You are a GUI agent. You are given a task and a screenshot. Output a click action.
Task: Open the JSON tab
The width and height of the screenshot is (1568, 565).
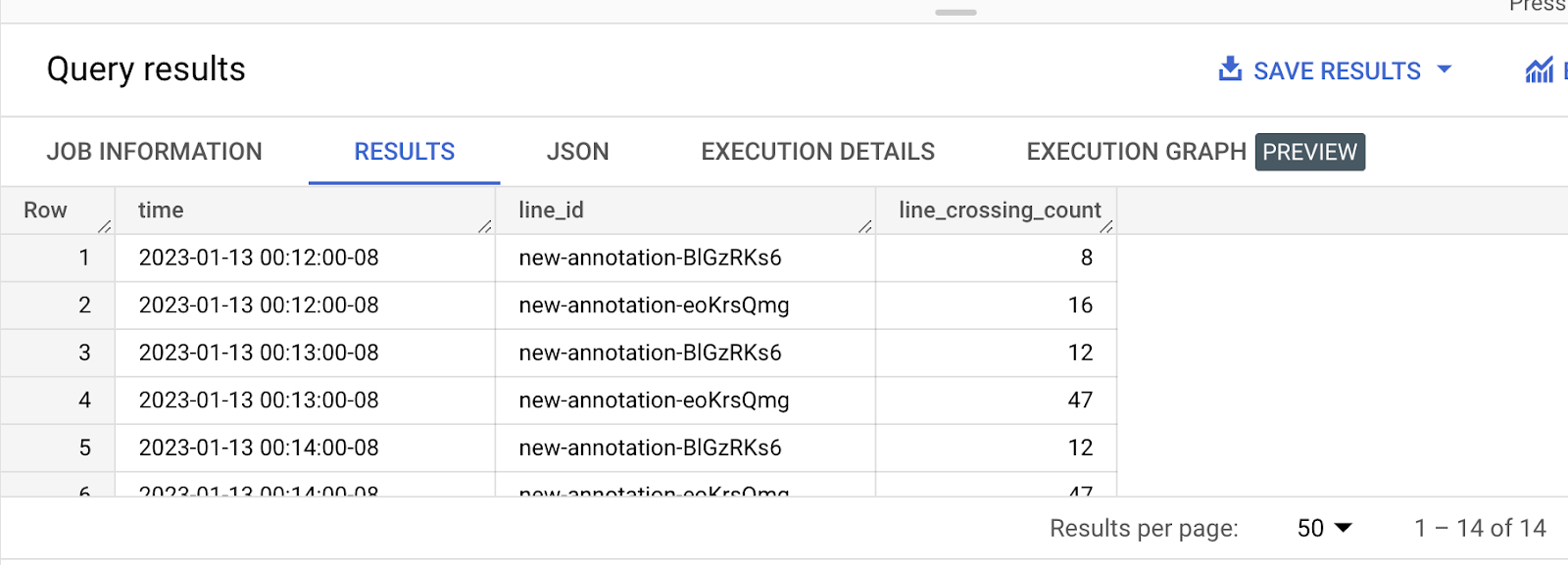[x=577, y=152]
